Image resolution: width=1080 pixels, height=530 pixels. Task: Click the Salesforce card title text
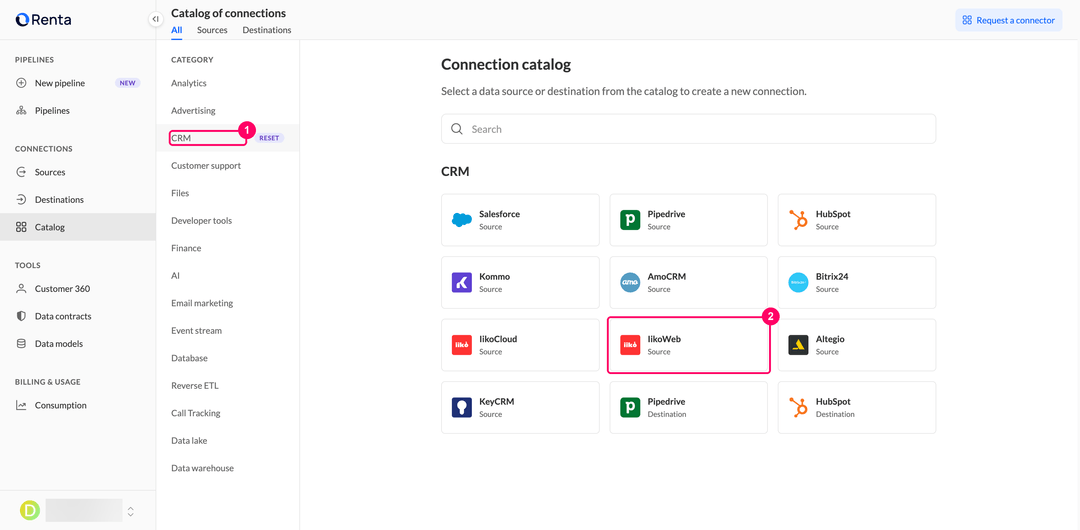[499, 214]
